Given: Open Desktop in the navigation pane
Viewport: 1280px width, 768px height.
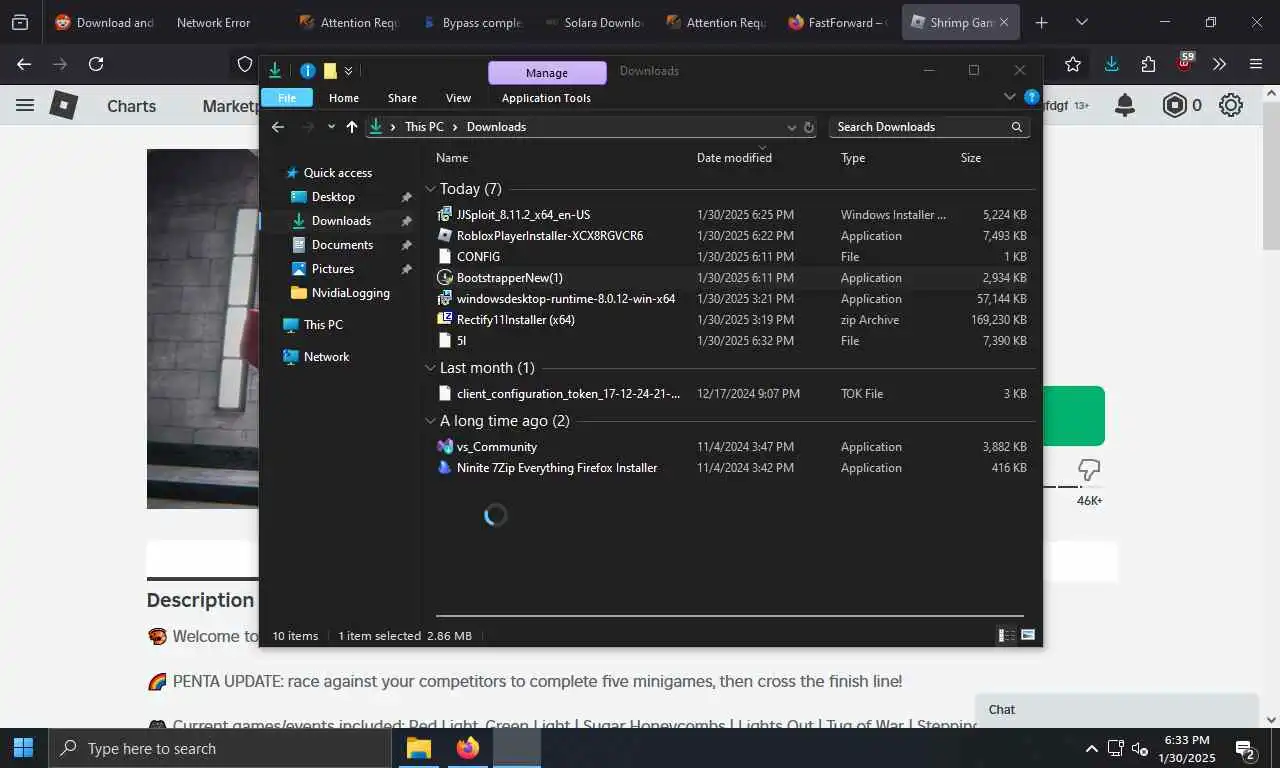Looking at the screenshot, I should click(333, 197).
